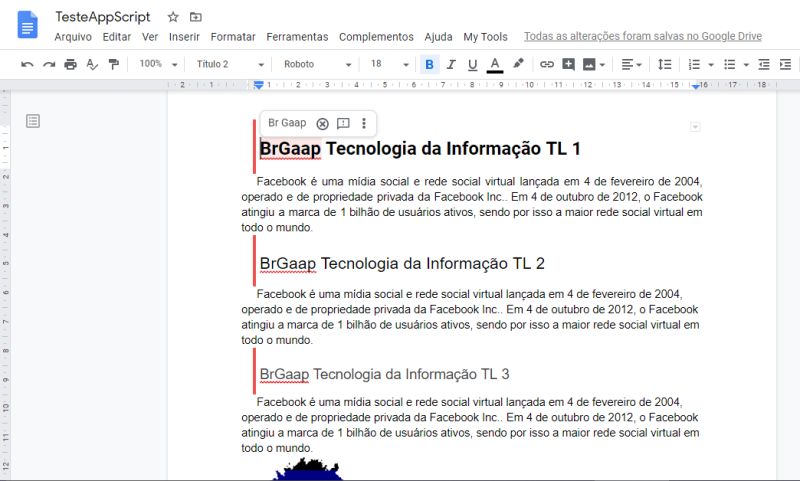Move document with folder icon
Screen dimensions: 800x481
click(195, 17)
